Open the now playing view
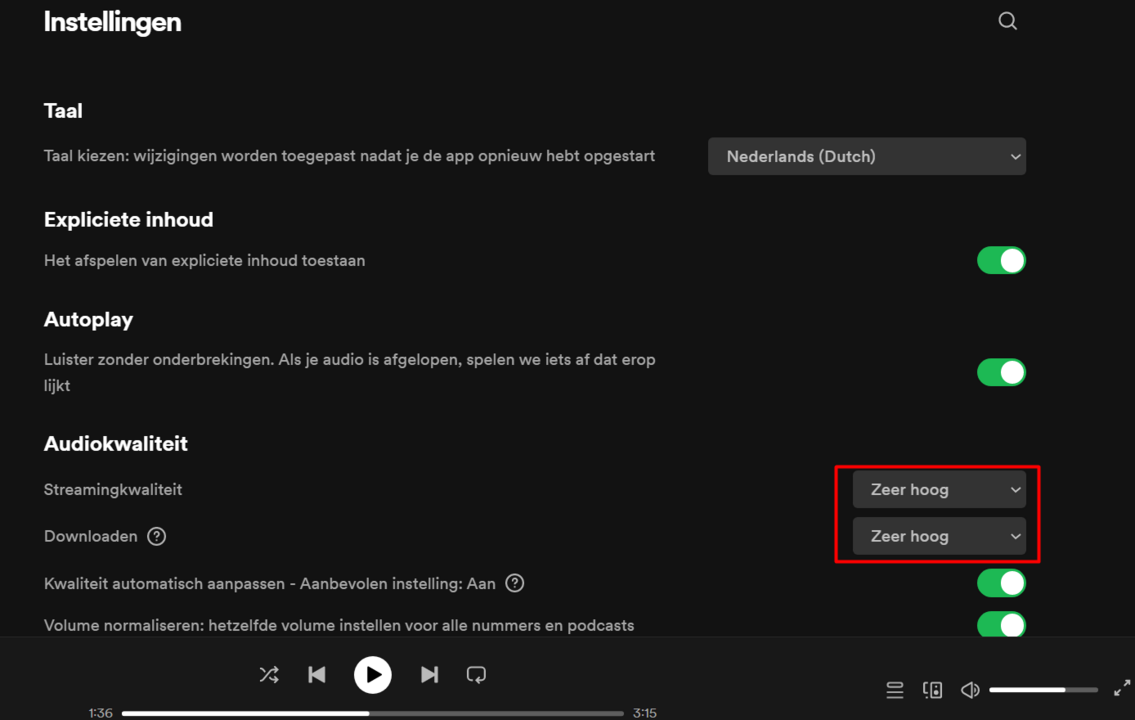The height and width of the screenshot is (720, 1135). 932,689
